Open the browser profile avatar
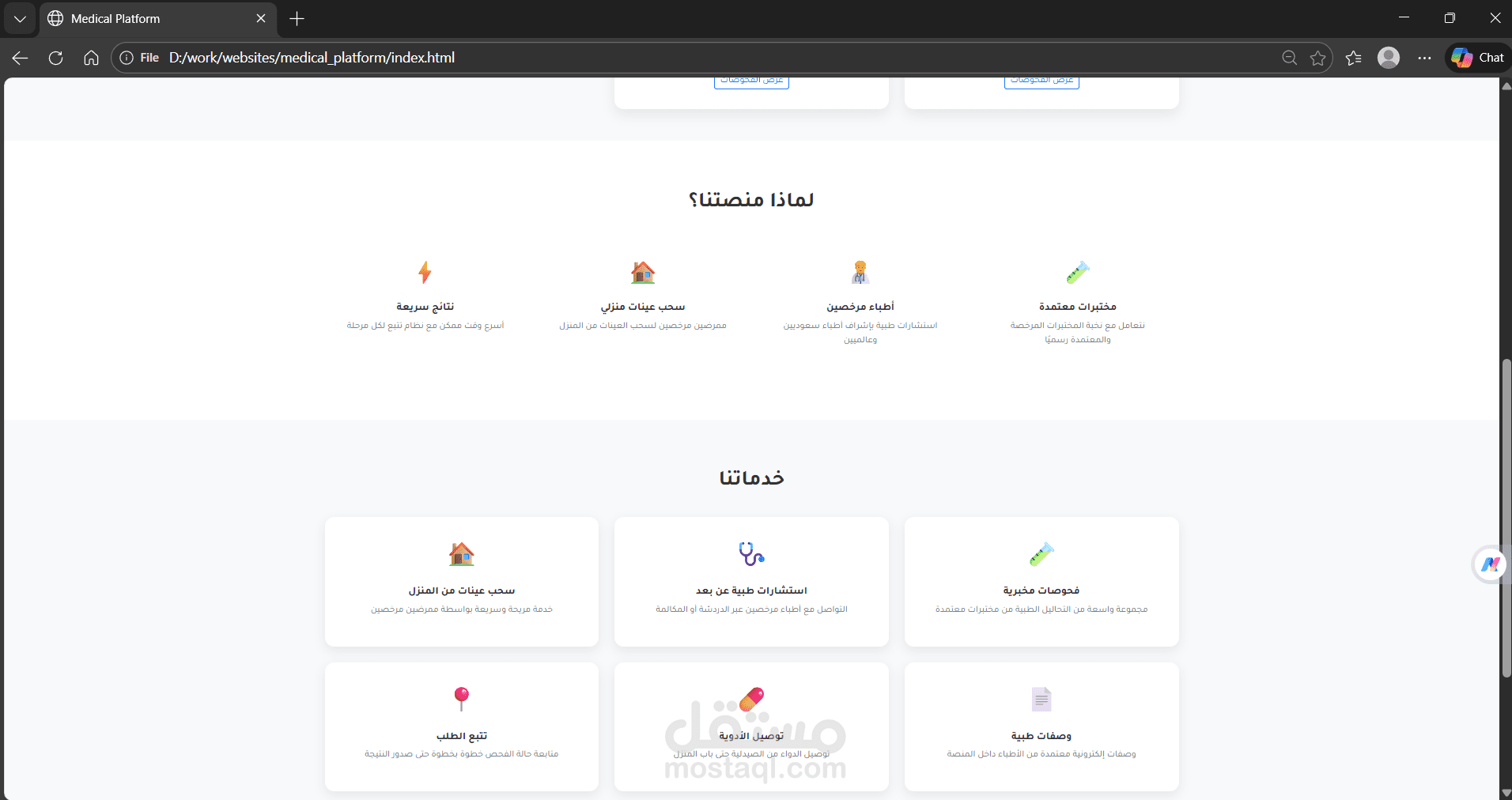This screenshot has height=800, width=1512. pyautogui.click(x=1389, y=58)
